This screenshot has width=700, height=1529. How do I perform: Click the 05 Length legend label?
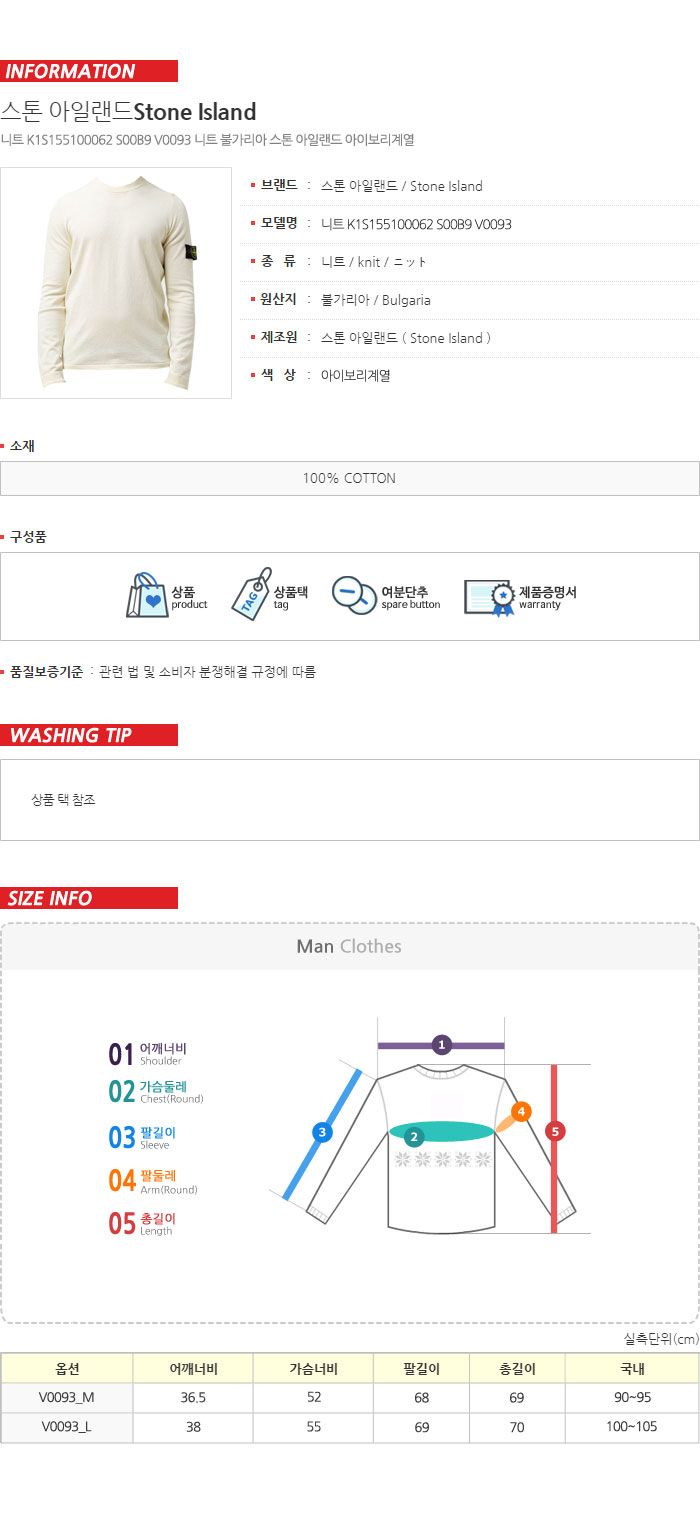[x=142, y=1224]
